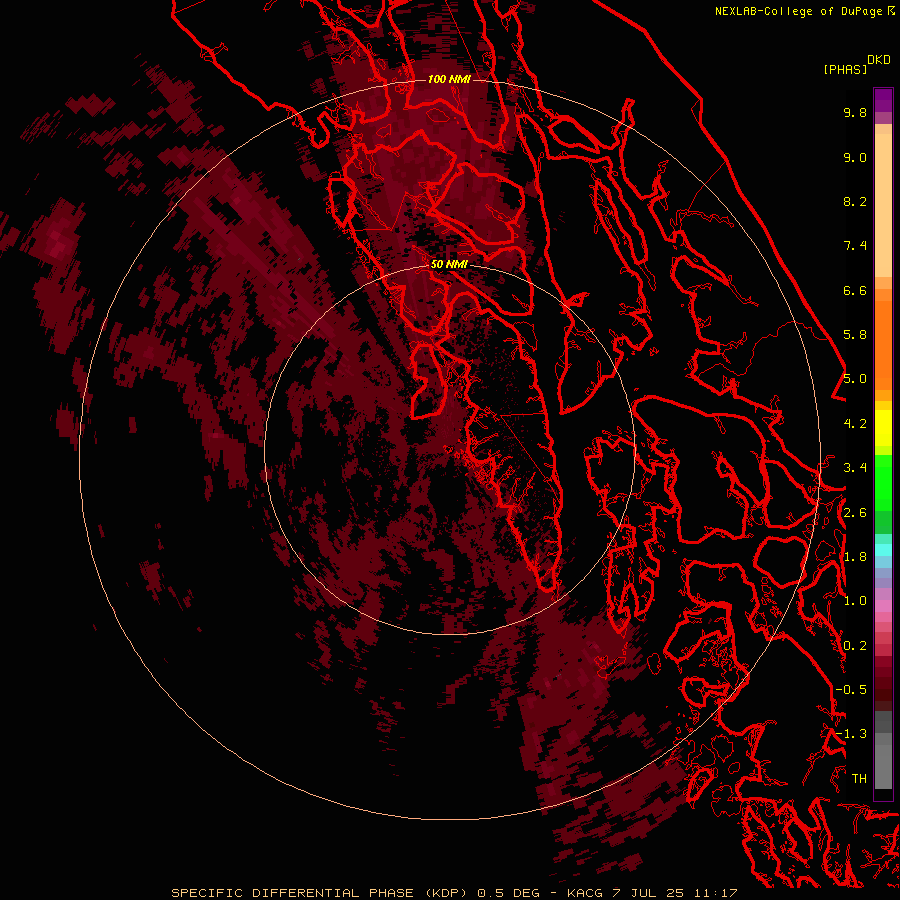Viewport: 900px width, 900px height.
Task: Click the SPECIFIC DIFFERENTIAL PHASE (KDP) title text
Action: coord(320,893)
